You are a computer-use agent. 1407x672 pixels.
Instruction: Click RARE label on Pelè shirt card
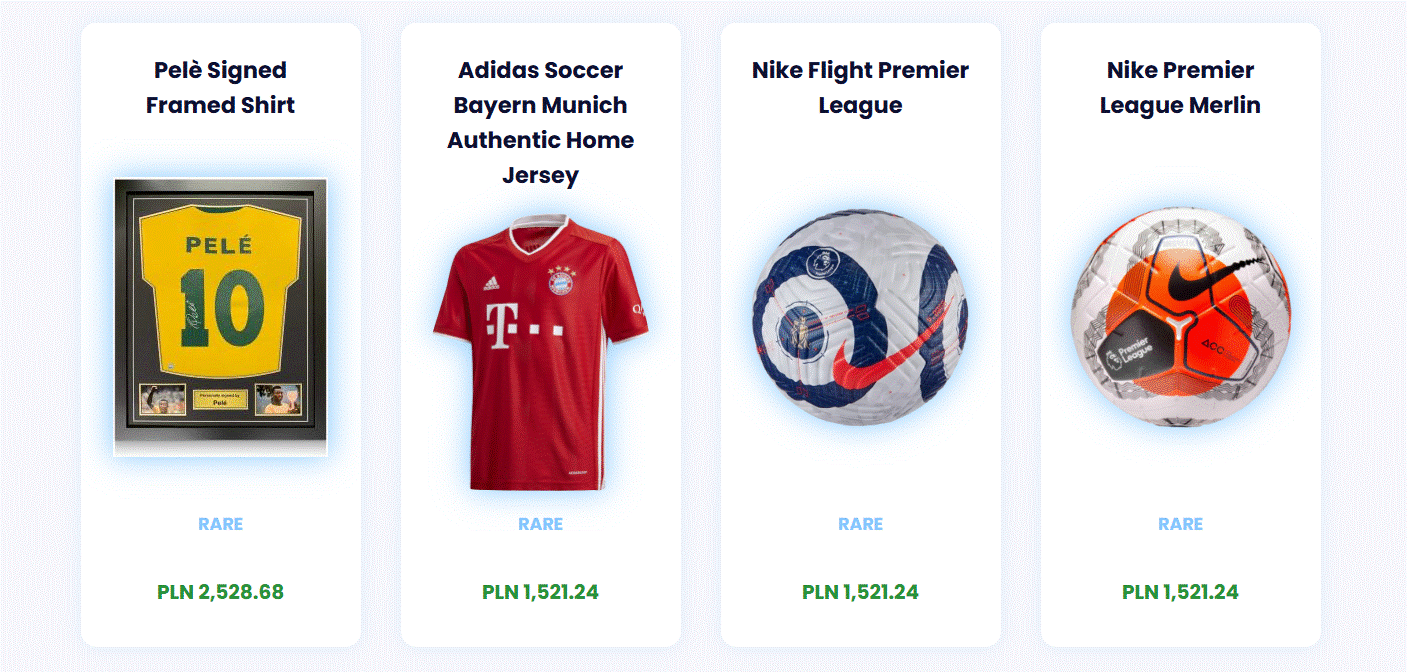tap(220, 524)
